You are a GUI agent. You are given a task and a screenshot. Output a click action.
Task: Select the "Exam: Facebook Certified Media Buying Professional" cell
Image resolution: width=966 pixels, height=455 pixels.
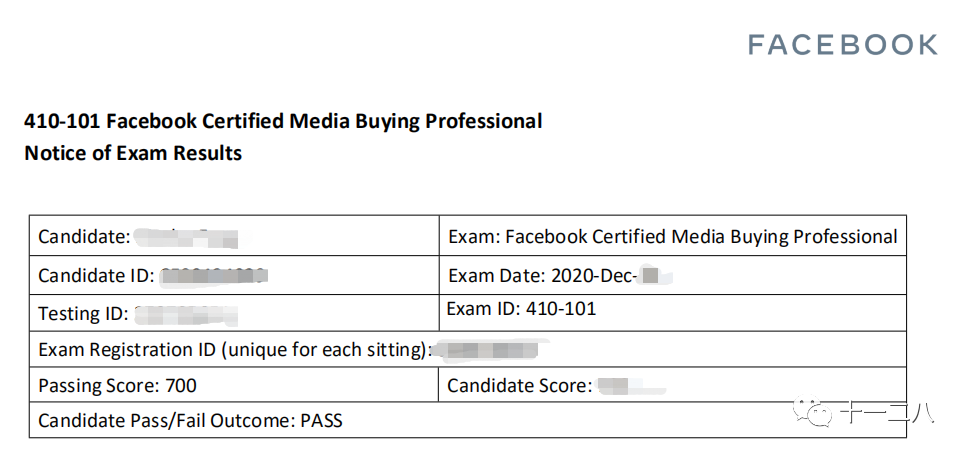point(672,237)
